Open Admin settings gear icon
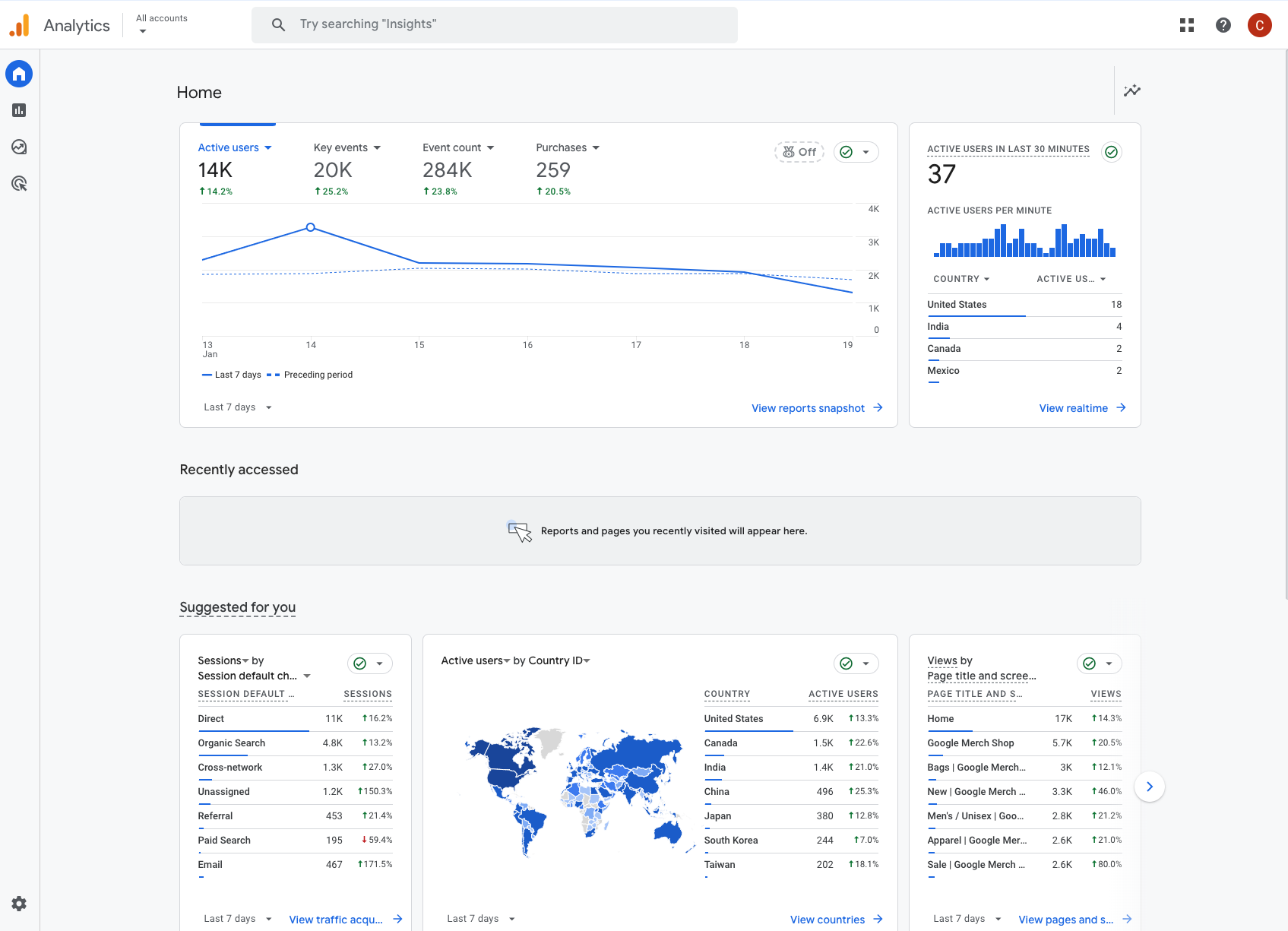Screen dimensions: 1288x931 (x=19, y=904)
